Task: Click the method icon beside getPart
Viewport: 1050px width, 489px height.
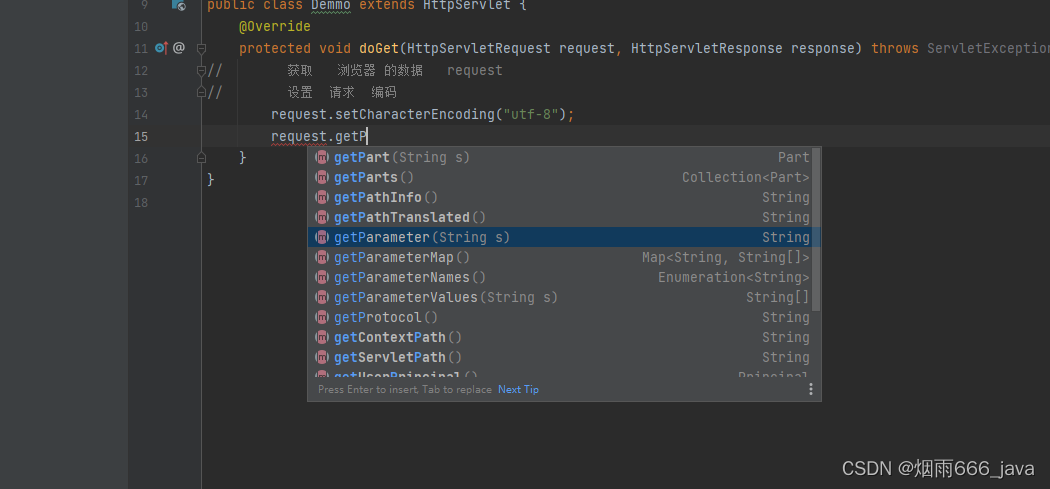Action: [x=322, y=157]
